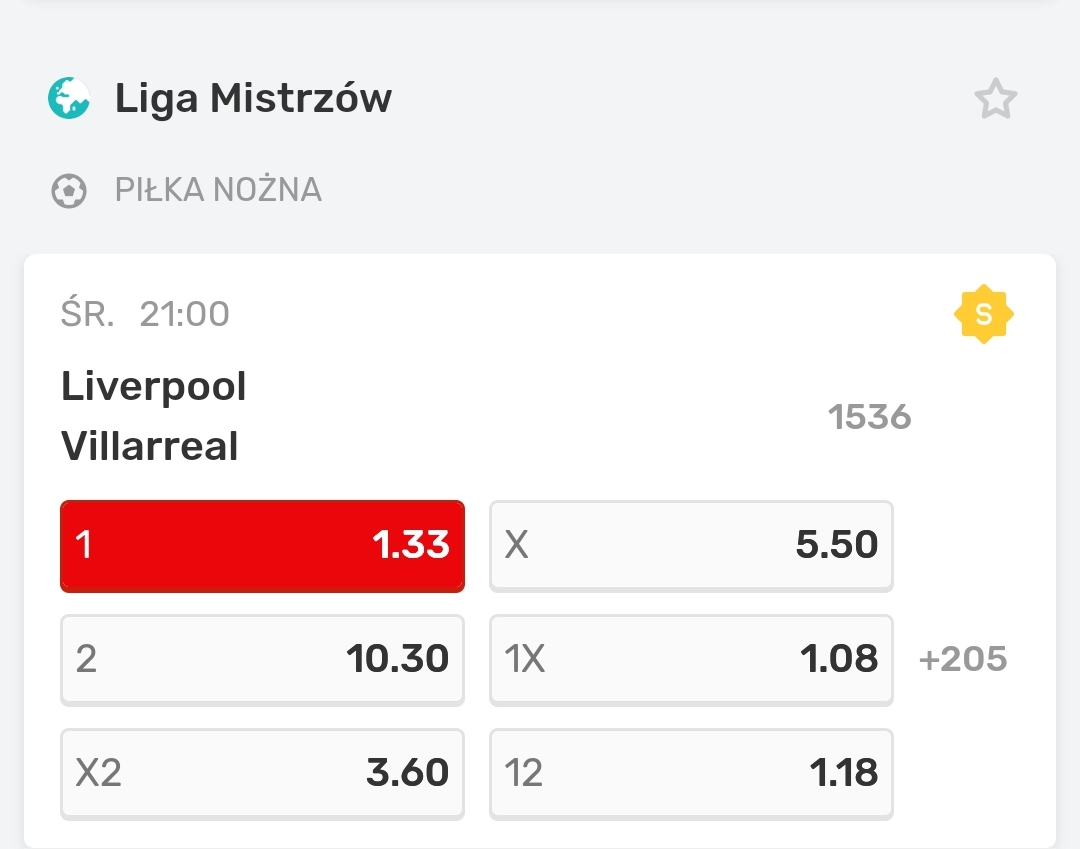This screenshot has height=849, width=1080.
Task: Click the PIŁKA NOŻNA sport label
Action: [x=218, y=190]
